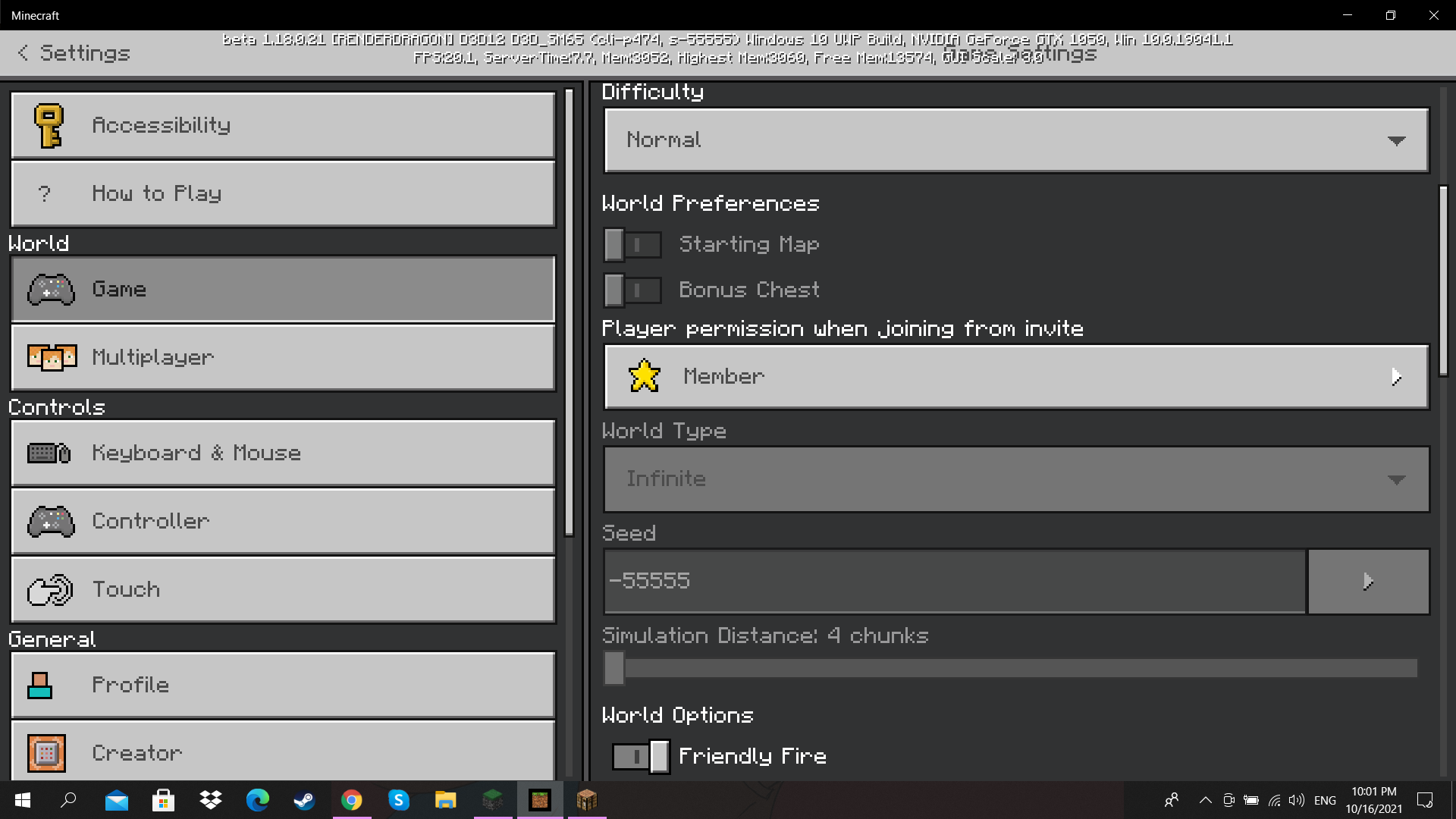Open the Difficulty dropdown
Viewport: 1456px width, 819px height.
click(x=1016, y=140)
